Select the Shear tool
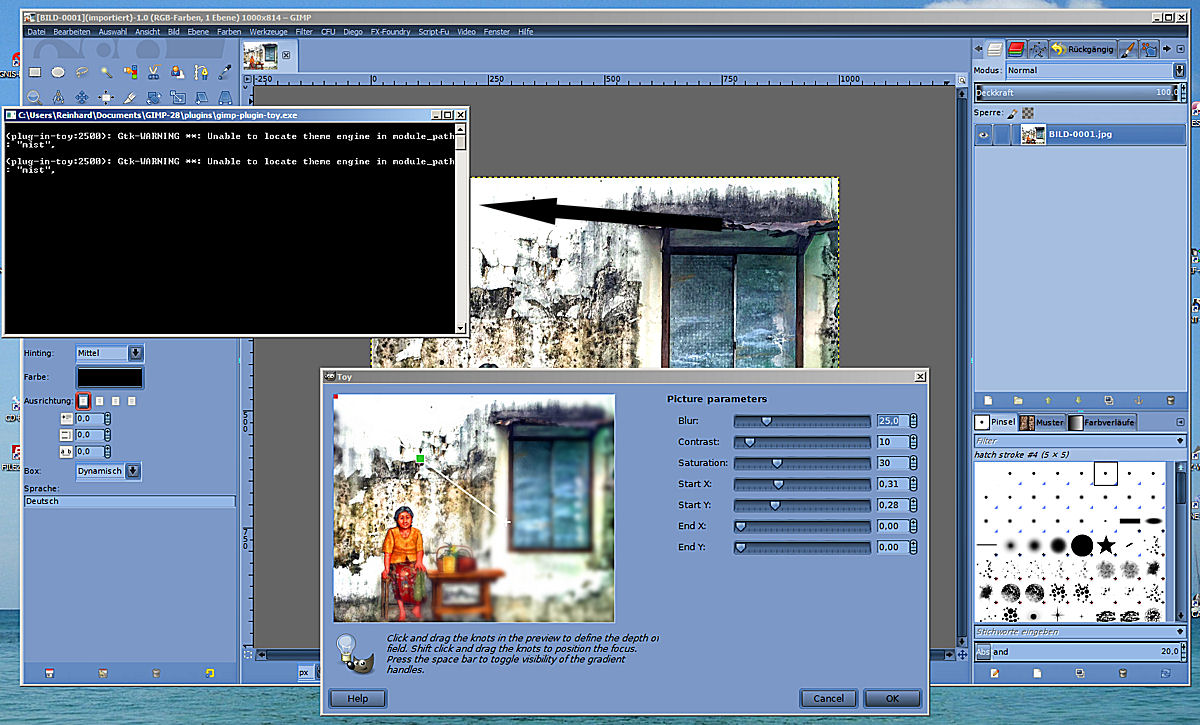The height and width of the screenshot is (725, 1200). [202, 97]
